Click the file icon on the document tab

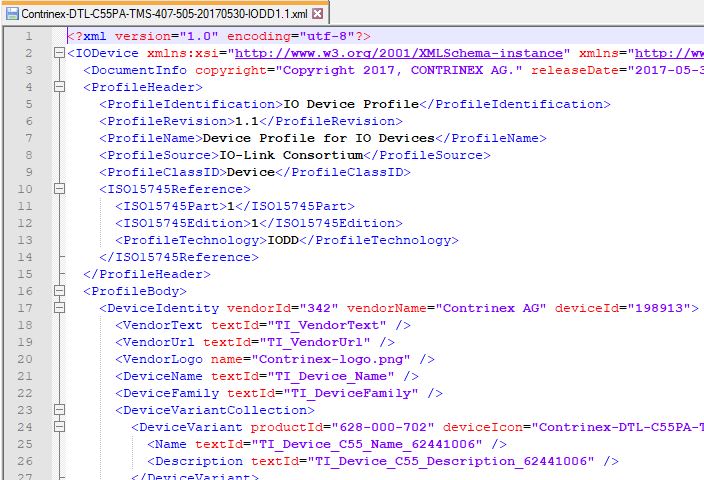click(12, 14)
